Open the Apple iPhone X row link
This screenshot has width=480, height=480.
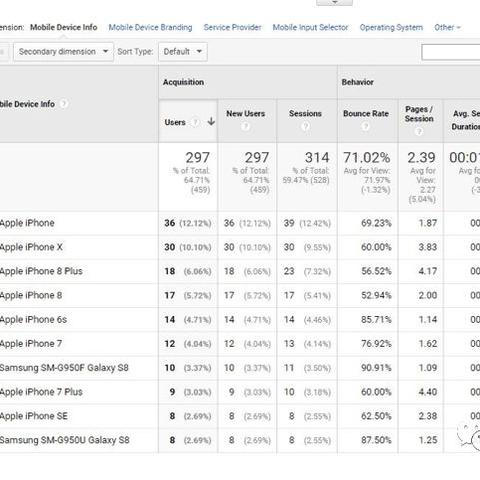pos(31,247)
